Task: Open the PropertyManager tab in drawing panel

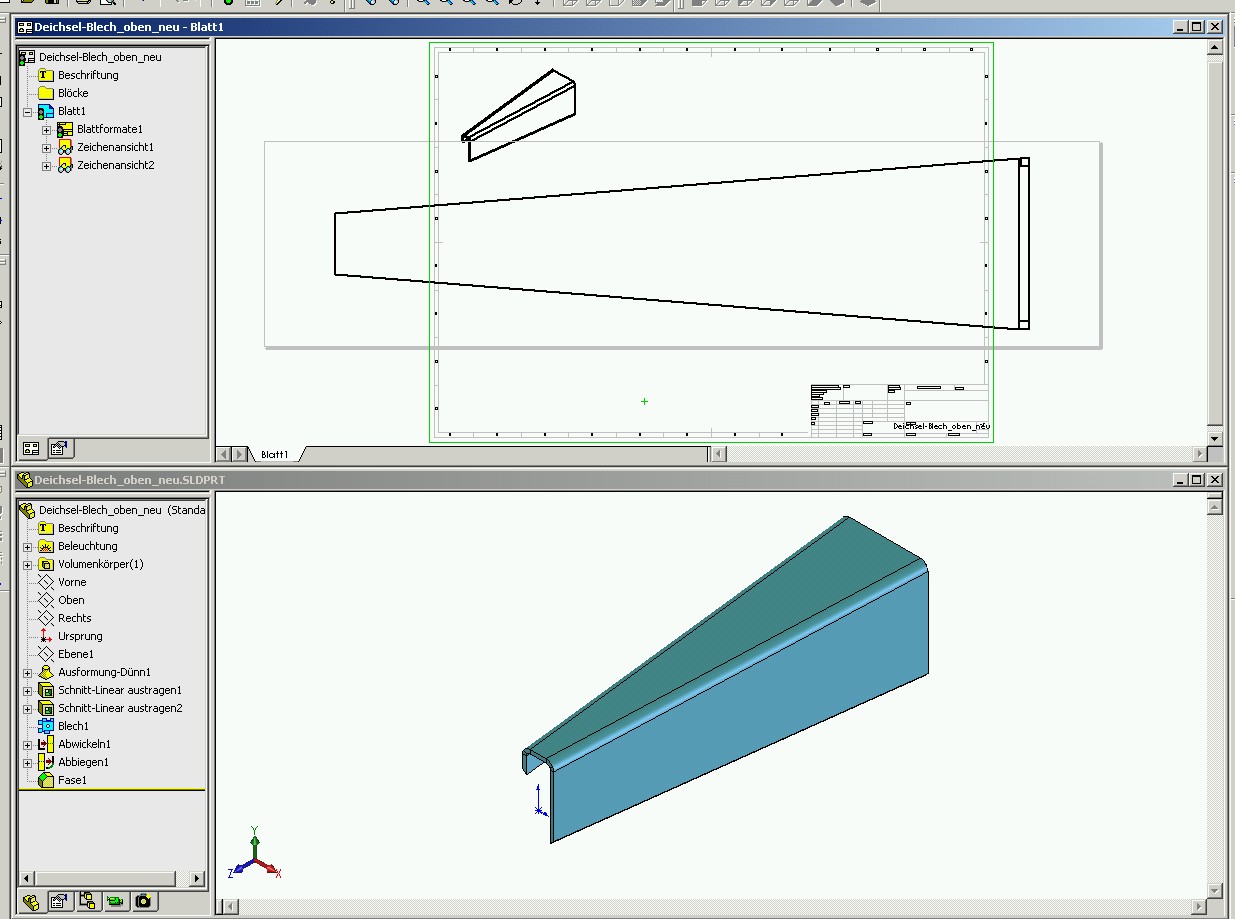Action: (60, 448)
